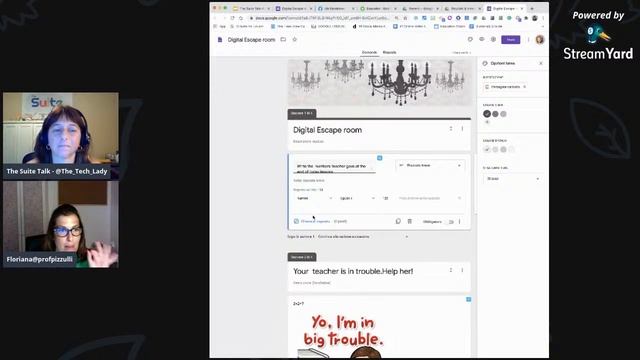Open the Google account avatar
This screenshot has height=360, width=640.
540,40
